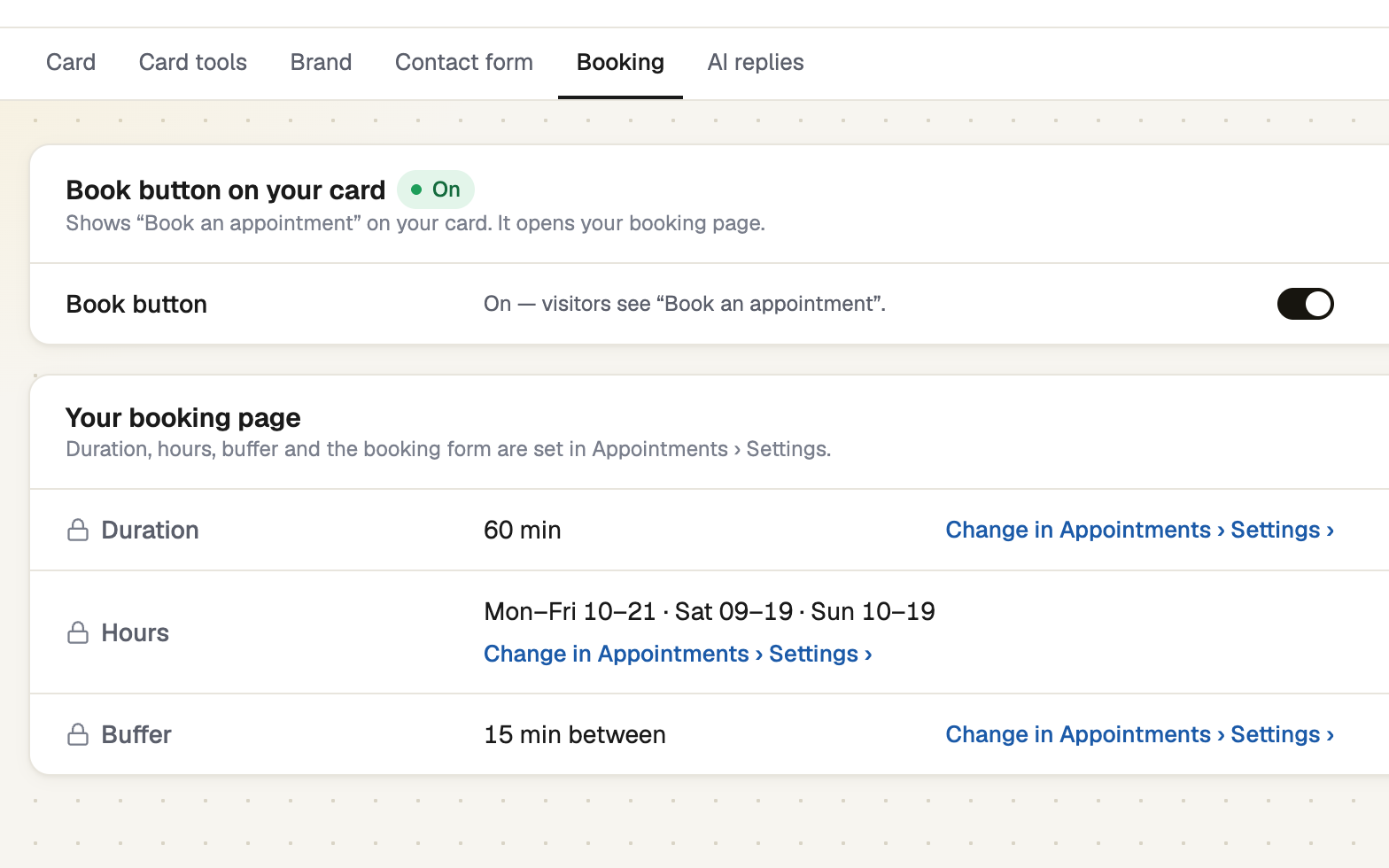Click the "Book button on your card" heading
This screenshot has width=1389, height=868.
(226, 190)
